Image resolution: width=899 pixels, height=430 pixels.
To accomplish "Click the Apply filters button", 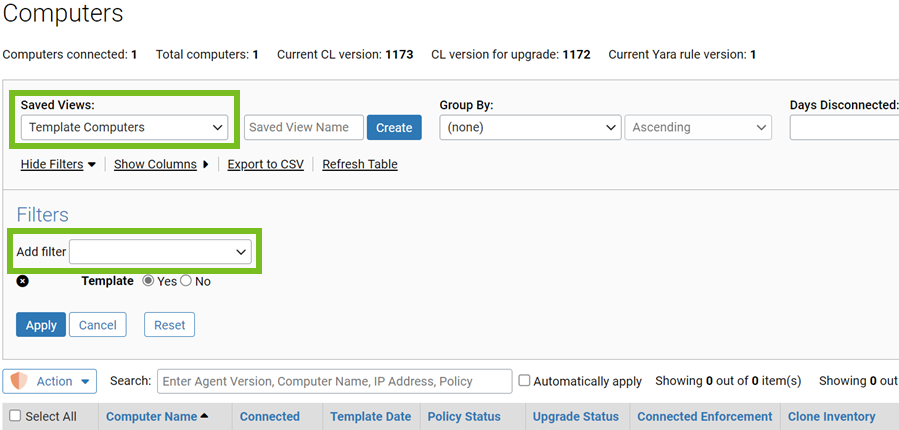I will [x=41, y=325].
